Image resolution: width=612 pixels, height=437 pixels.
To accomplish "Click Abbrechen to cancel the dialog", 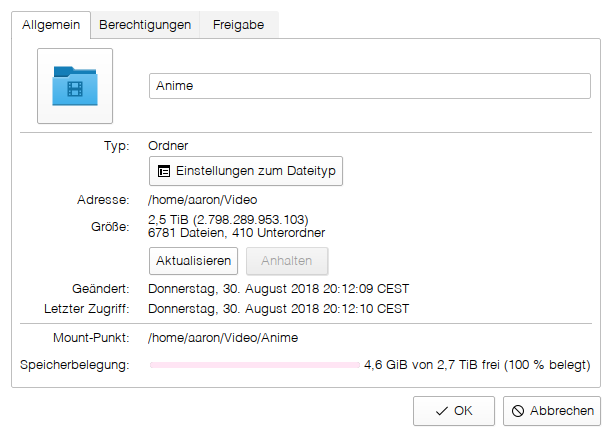I will [x=552, y=411].
